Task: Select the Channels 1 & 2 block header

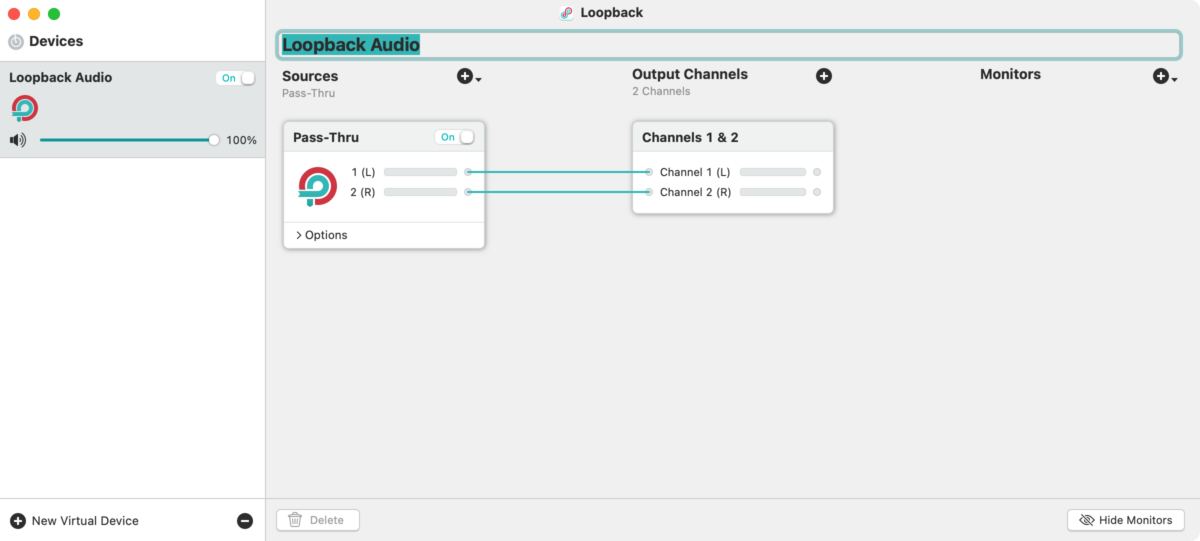Action: point(733,137)
